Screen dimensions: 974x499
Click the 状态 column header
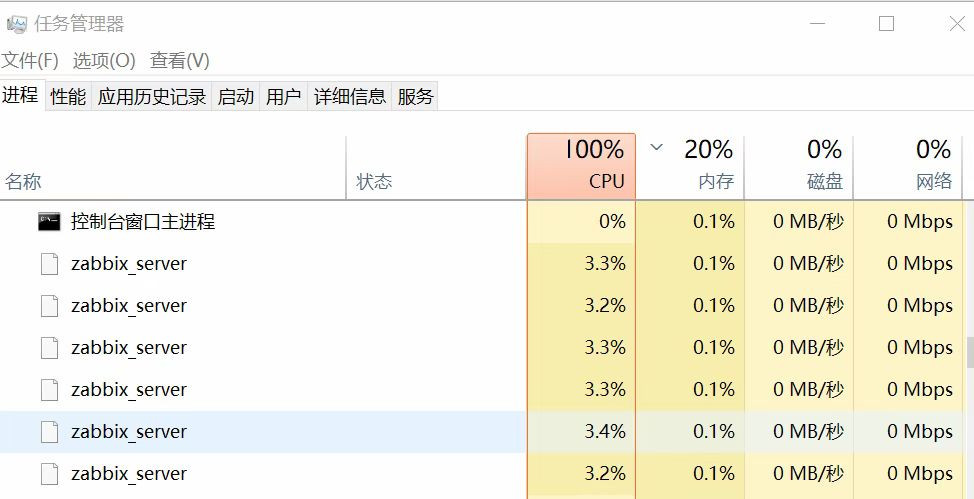click(375, 182)
